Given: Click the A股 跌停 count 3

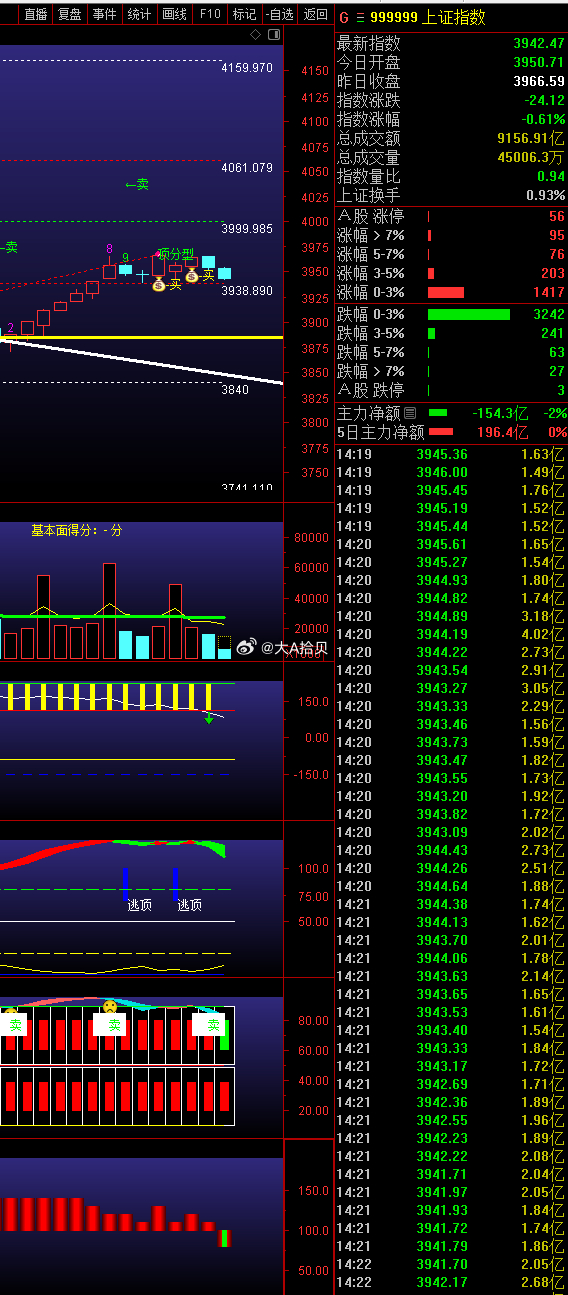Looking at the screenshot, I should click(561, 390).
